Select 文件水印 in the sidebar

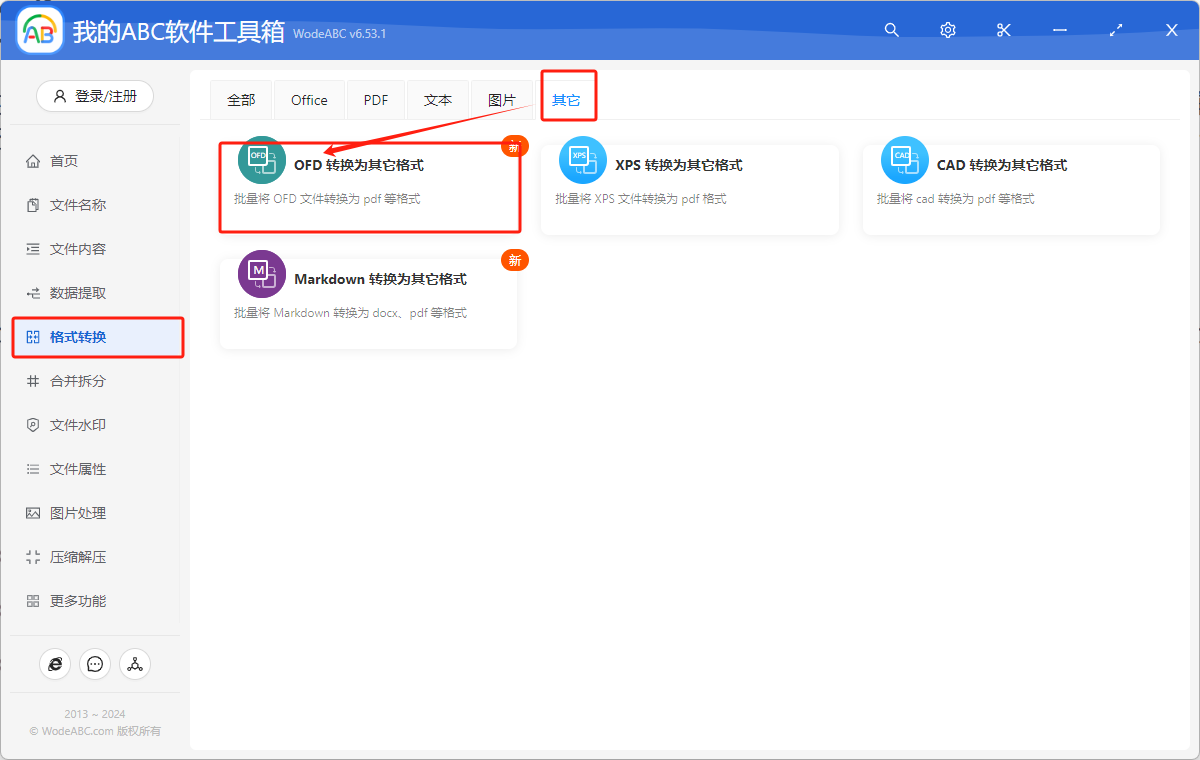[x=78, y=425]
